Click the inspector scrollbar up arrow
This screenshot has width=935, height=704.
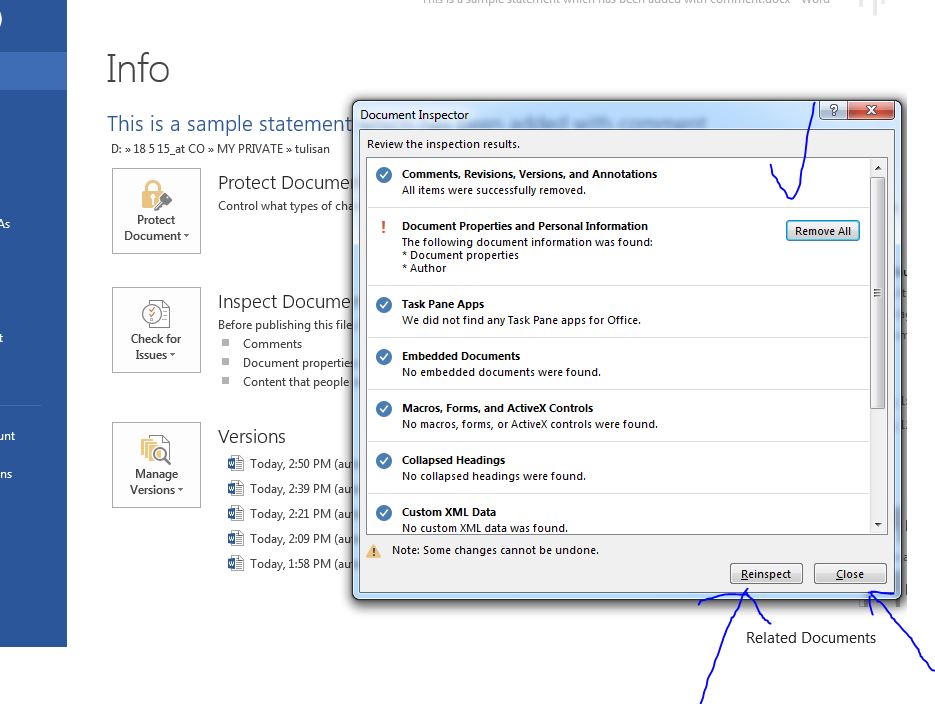coord(878,168)
